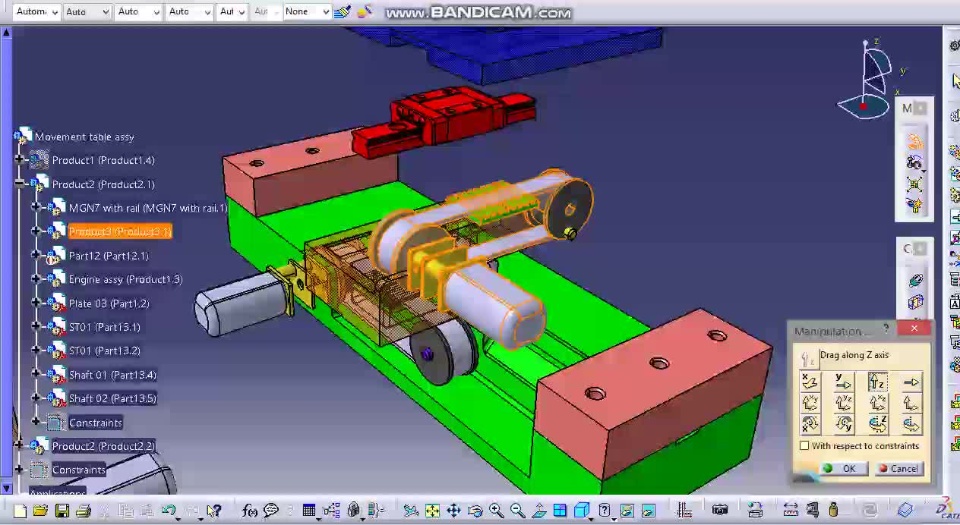Toggle Drag along any plane button
This screenshot has height=525, width=960.
coord(911,403)
